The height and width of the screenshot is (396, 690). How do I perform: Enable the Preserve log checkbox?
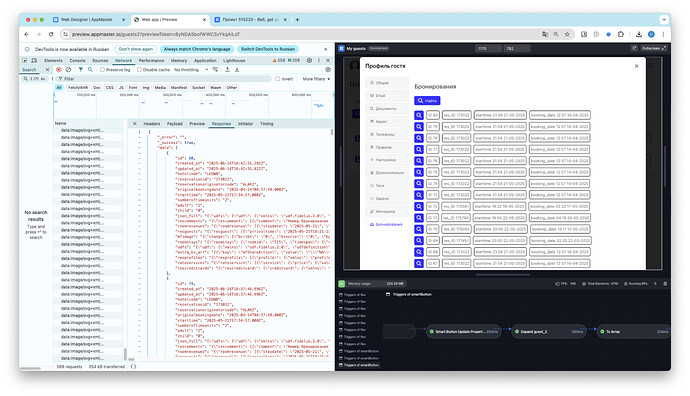[102, 70]
